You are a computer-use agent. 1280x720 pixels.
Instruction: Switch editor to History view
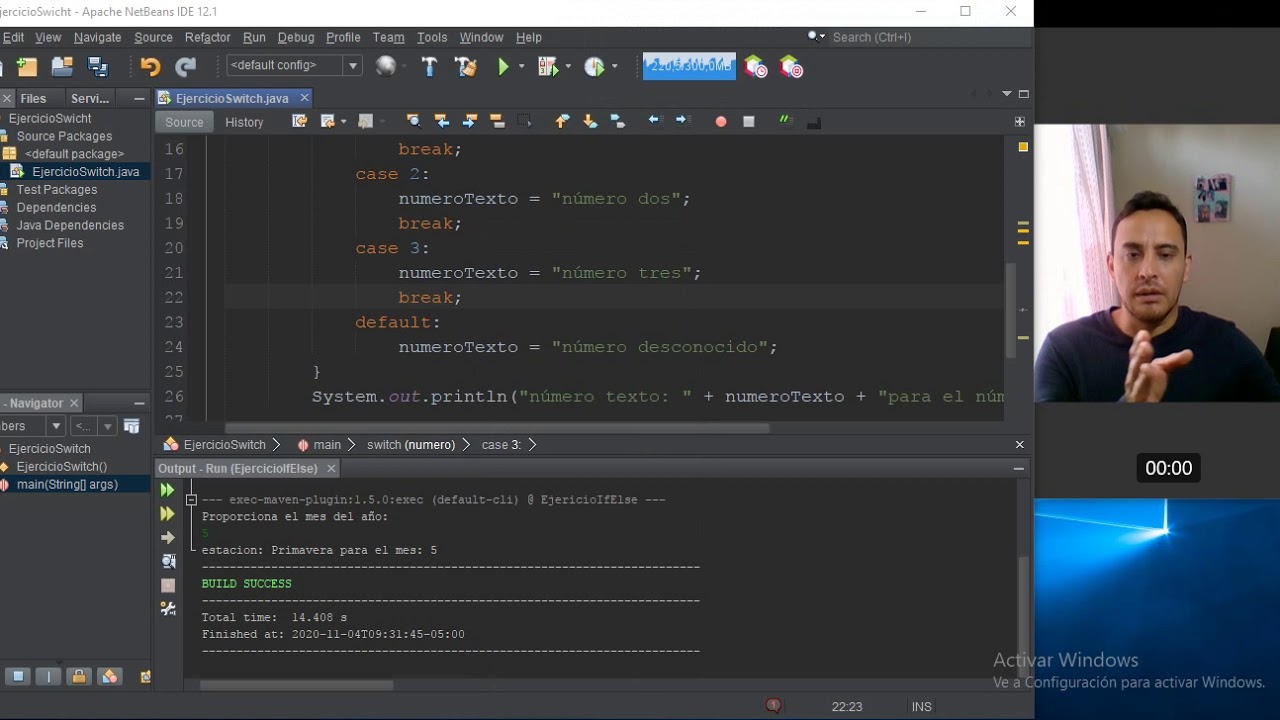(244, 122)
